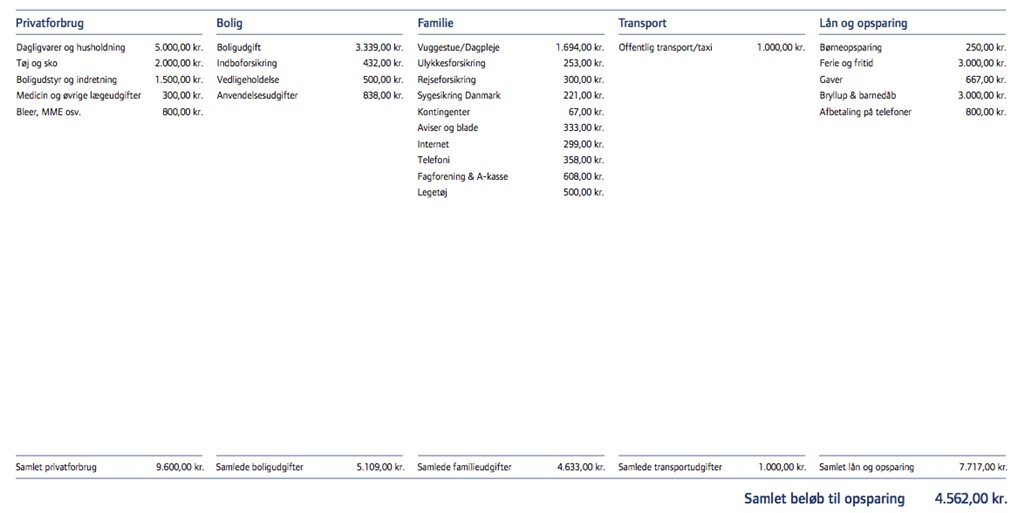Click the Samlede familieudgifter total label
This screenshot has width=1024, height=513.
(464, 467)
